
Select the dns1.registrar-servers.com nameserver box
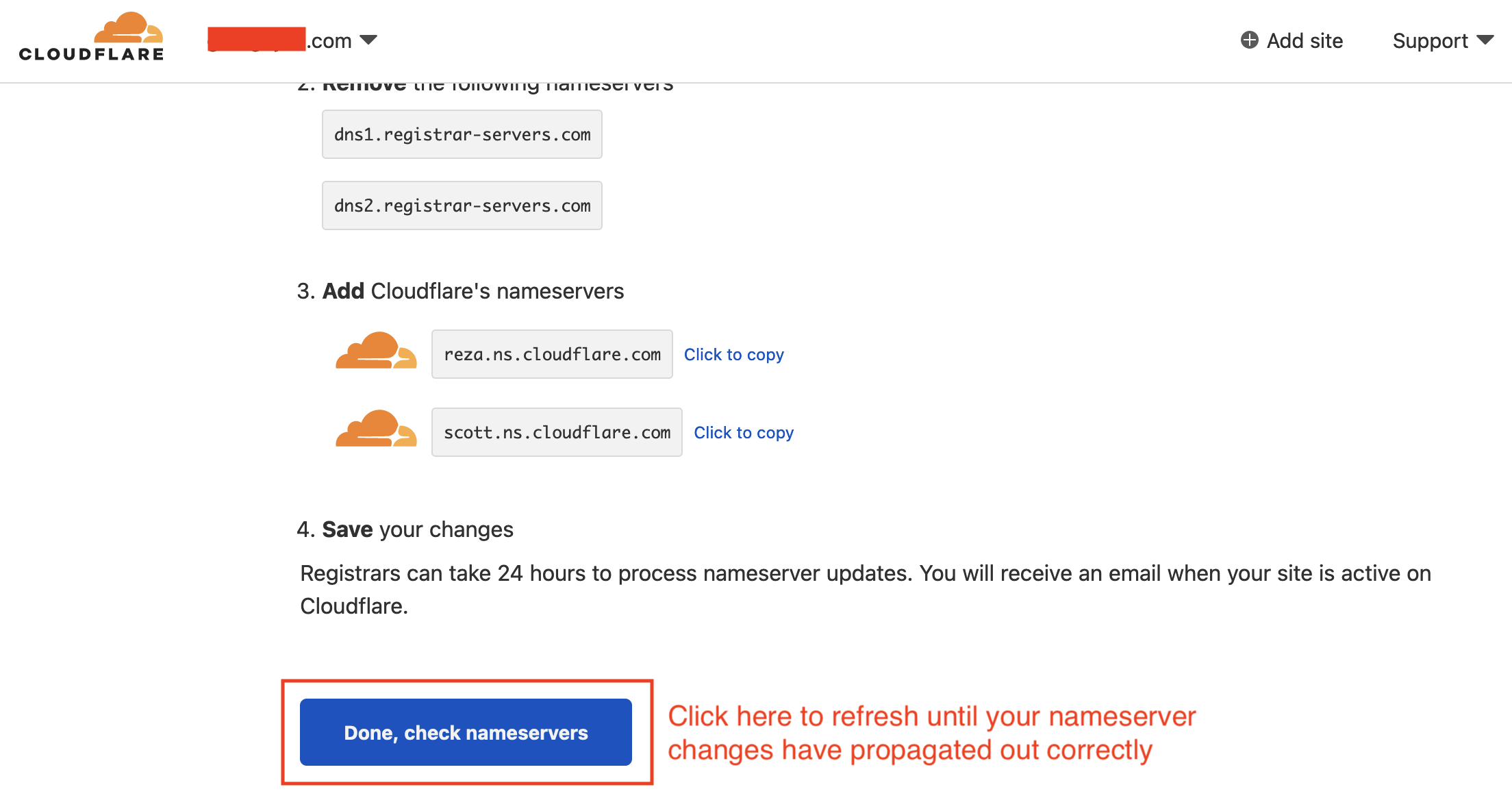click(462, 134)
